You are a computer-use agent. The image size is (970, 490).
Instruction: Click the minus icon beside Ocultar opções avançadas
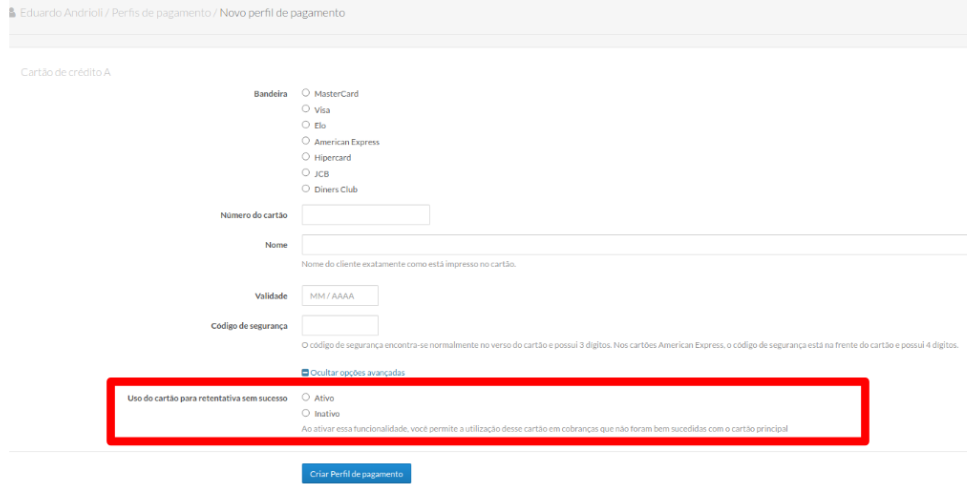[x=306, y=373]
